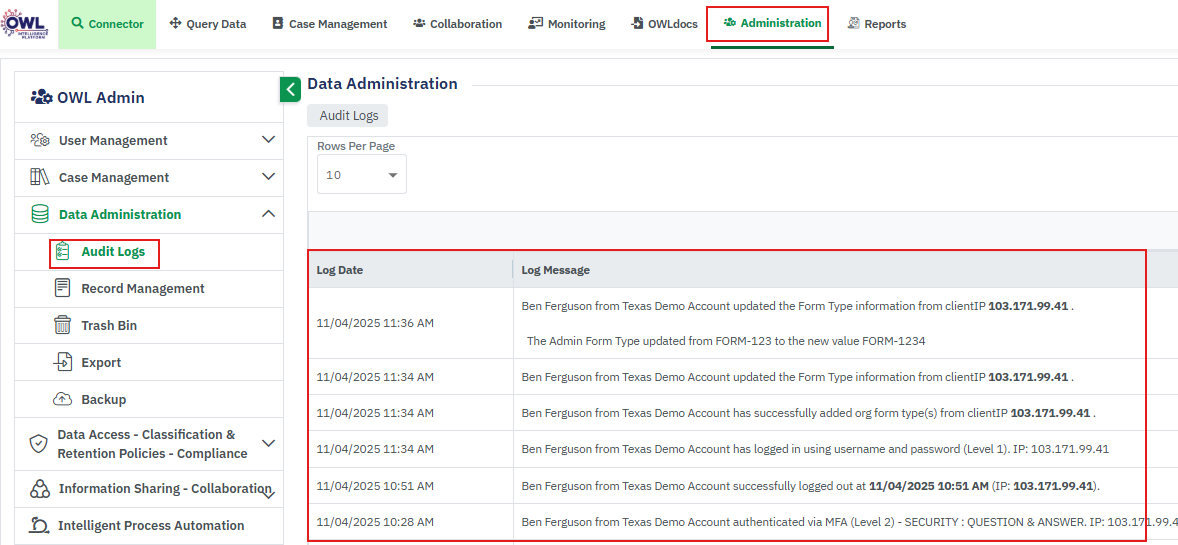Sort by the Log Date column header
Viewport: 1178px width, 545px height.
pos(340,270)
